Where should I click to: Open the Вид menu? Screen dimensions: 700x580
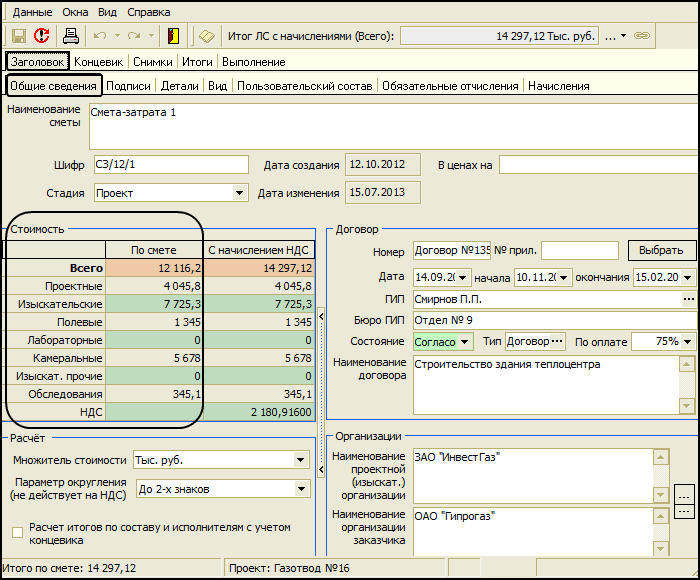click(107, 12)
